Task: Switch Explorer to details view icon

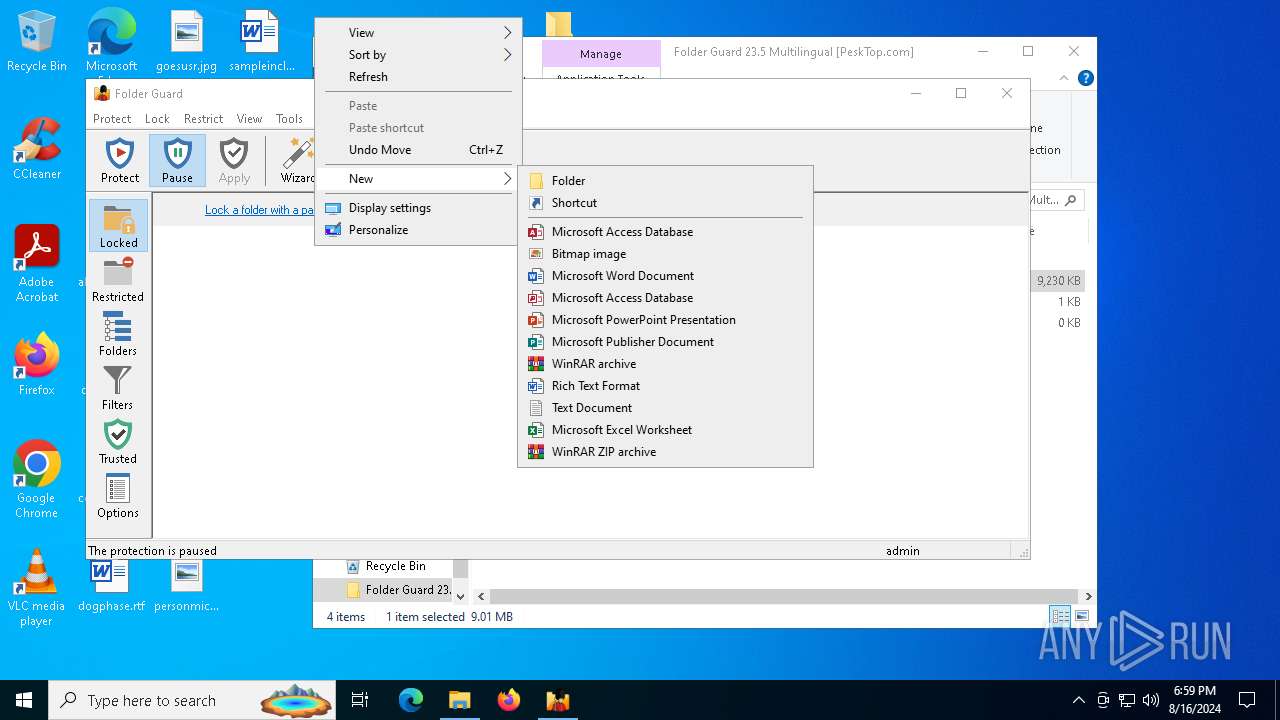Action: pyautogui.click(x=1060, y=616)
